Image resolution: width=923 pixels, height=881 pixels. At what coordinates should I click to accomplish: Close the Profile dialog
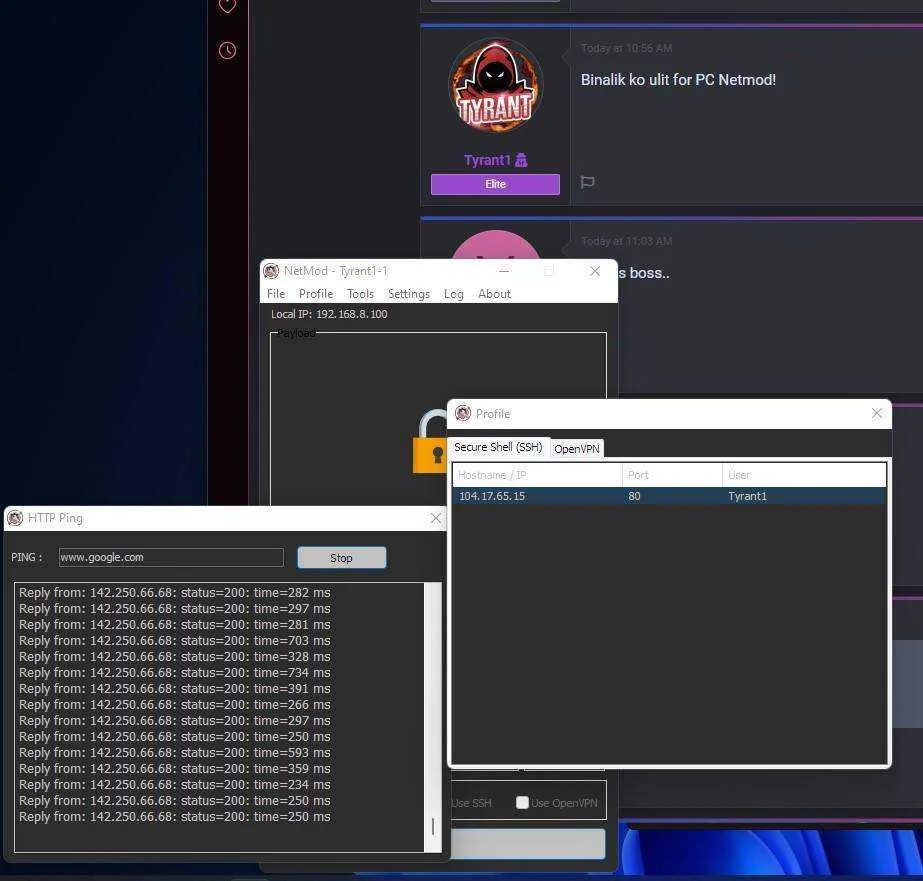876,413
